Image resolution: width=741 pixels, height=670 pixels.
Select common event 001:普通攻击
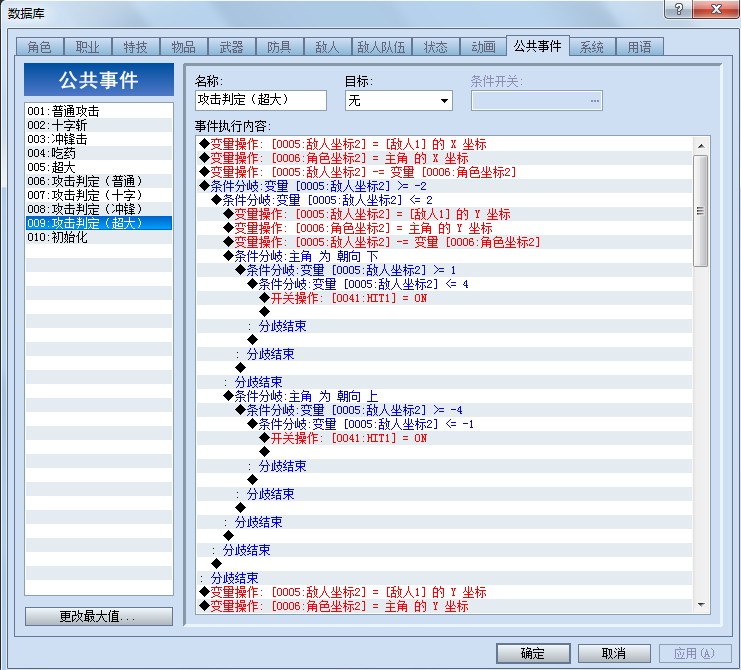[99, 111]
